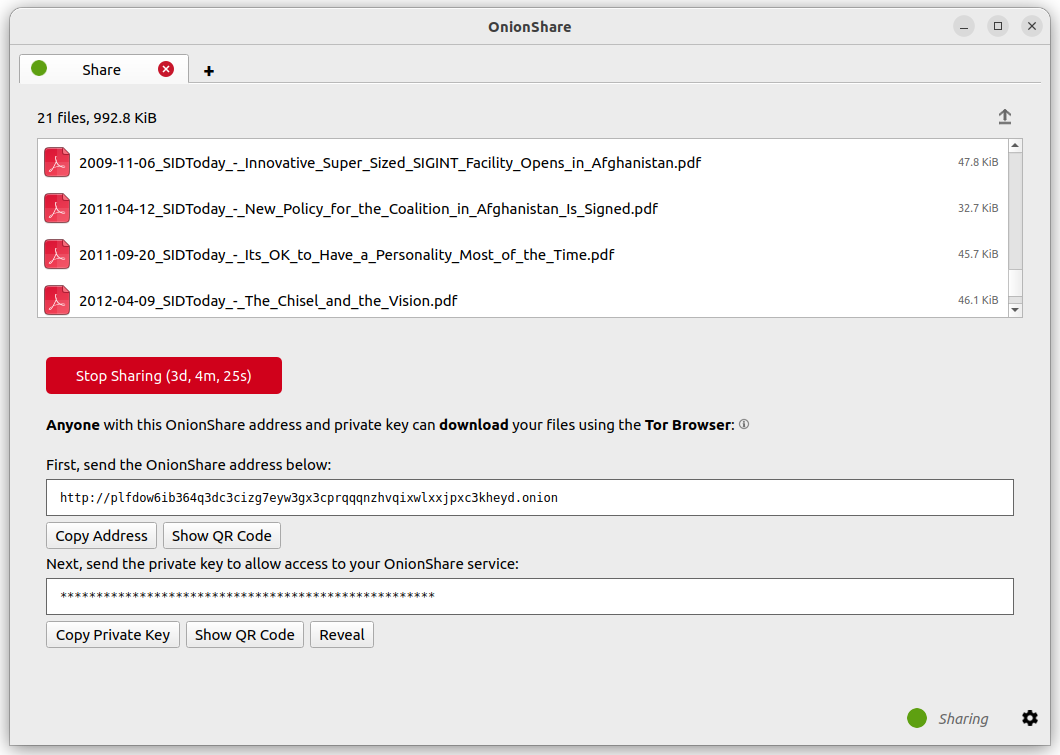Copy the private key
1060x755 pixels.
pos(113,635)
